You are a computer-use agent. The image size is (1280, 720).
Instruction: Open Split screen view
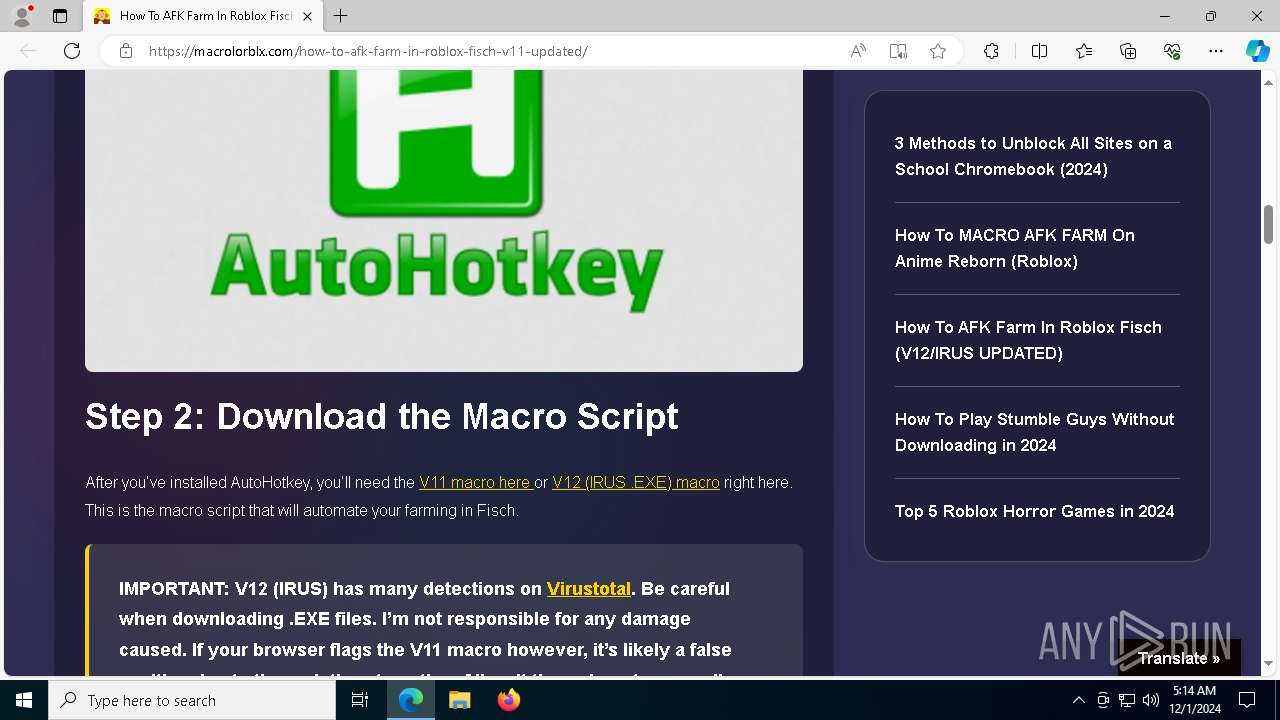click(1039, 51)
